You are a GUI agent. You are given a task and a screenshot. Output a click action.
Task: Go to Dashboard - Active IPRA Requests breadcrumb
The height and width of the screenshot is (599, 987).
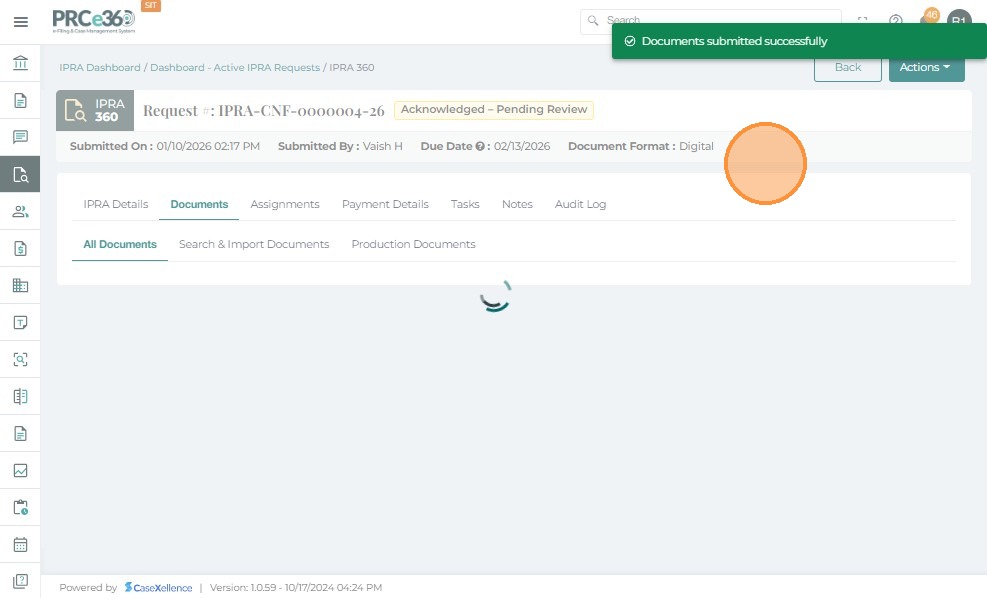tap(235, 67)
